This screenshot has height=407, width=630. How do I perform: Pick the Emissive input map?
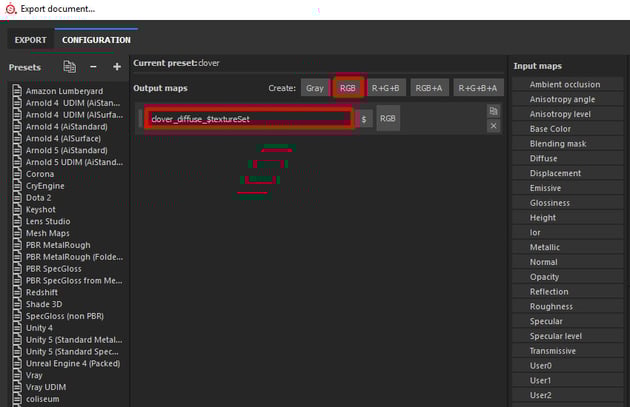pyautogui.click(x=567, y=188)
